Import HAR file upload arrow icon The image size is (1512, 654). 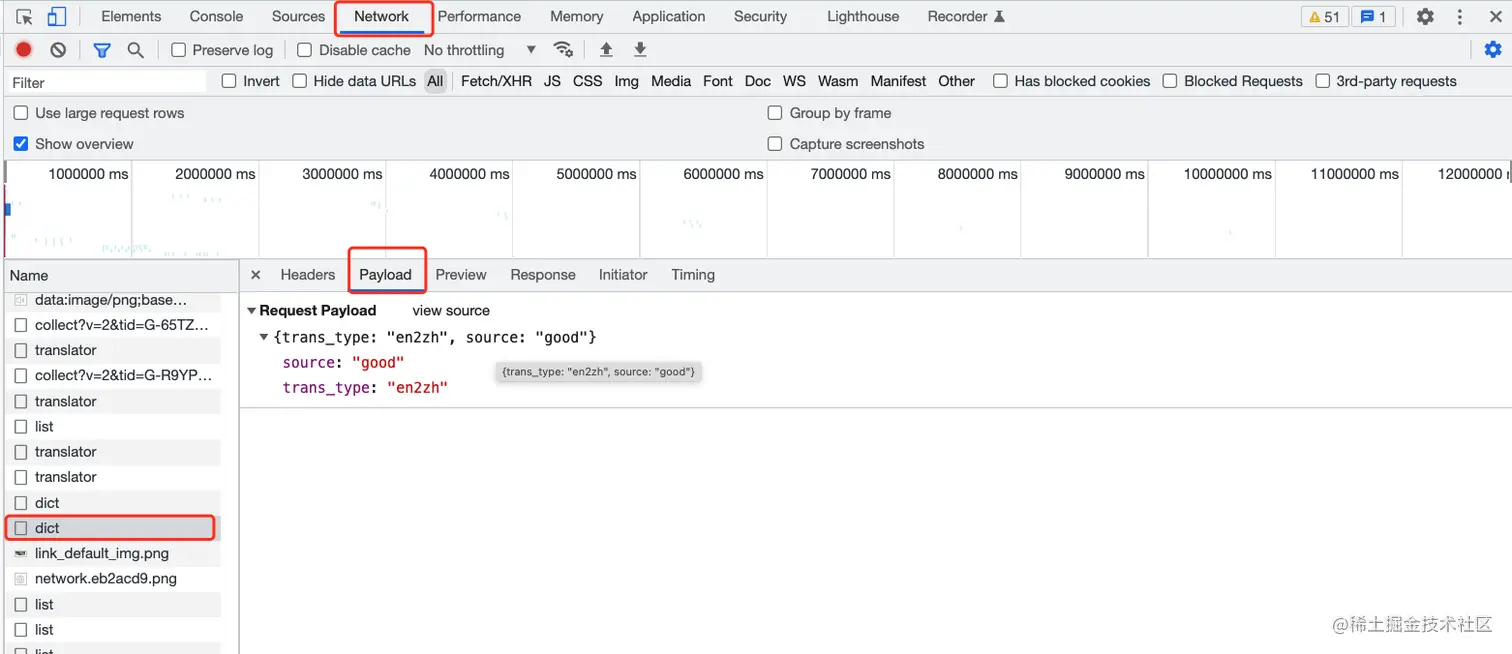pos(606,50)
